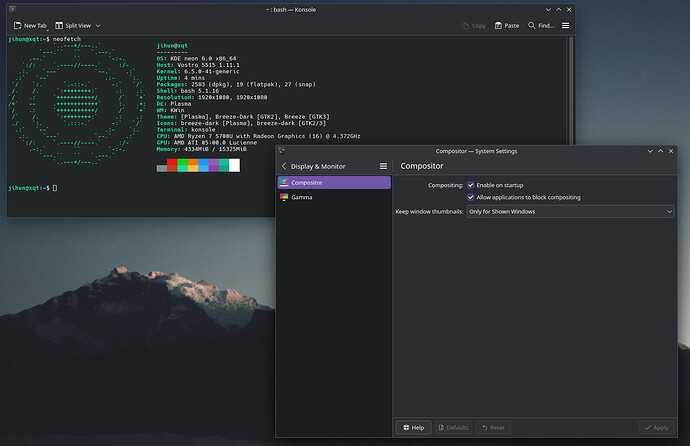The image size is (690, 446).
Task: Minimize the Konsole window
Action: coord(548,9)
